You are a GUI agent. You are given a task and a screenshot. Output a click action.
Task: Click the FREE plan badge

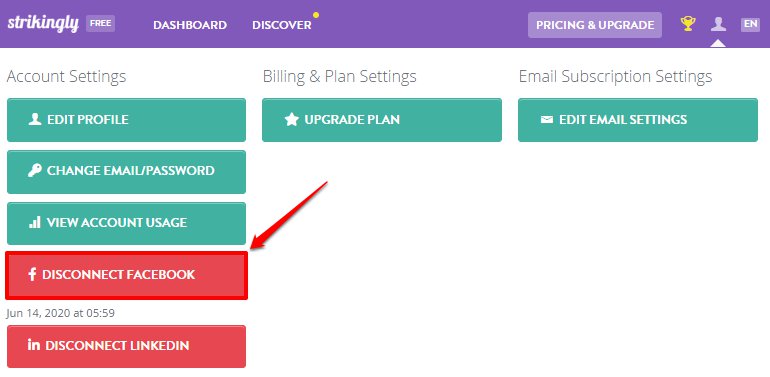click(x=101, y=23)
